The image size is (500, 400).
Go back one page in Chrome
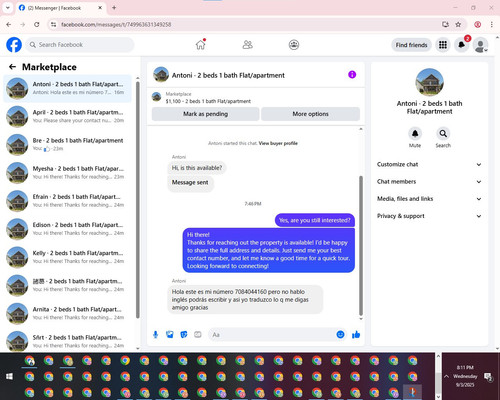[x=9, y=24]
